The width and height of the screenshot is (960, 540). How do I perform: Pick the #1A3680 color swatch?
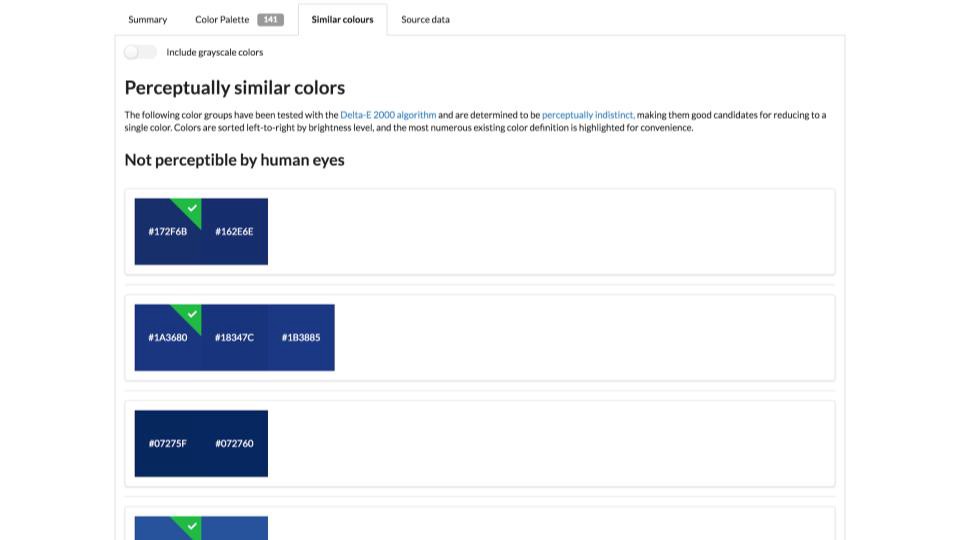tap(168, 337)
